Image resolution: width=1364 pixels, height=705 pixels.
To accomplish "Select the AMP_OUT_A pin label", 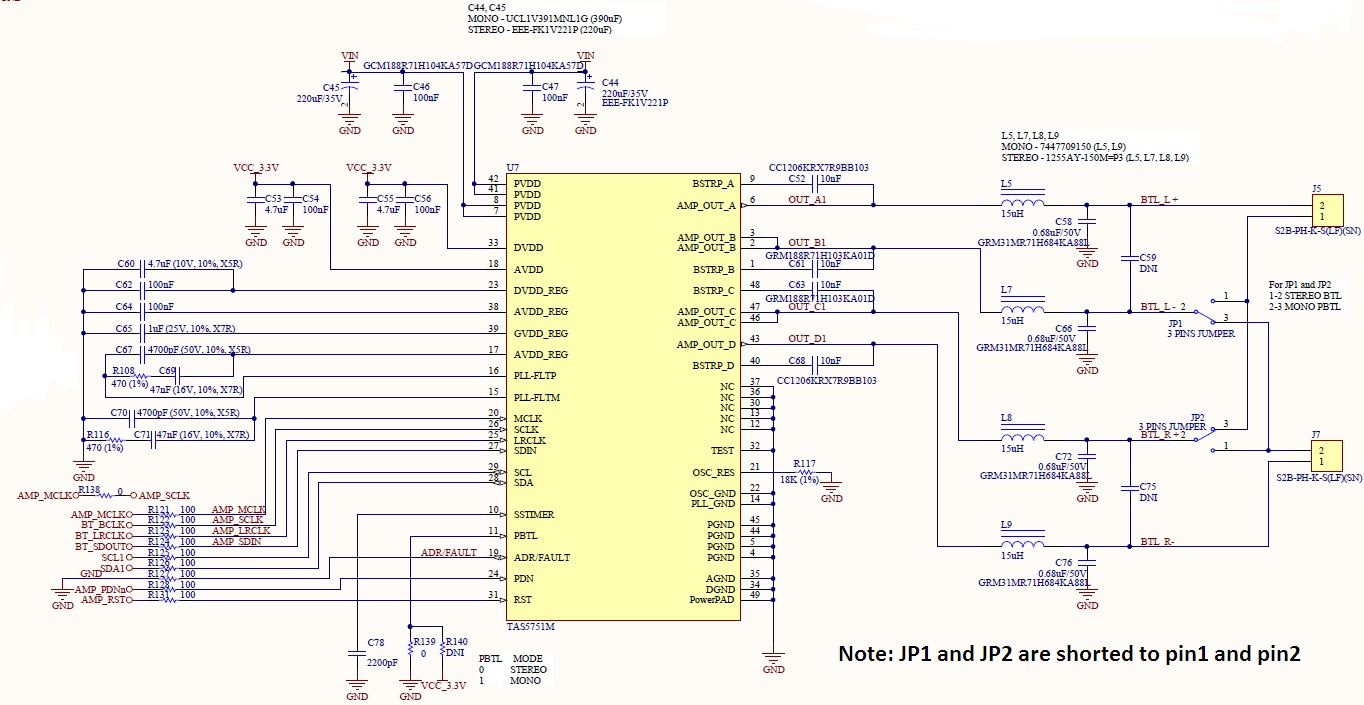I will pyautogui.click(x=706, y=206).
